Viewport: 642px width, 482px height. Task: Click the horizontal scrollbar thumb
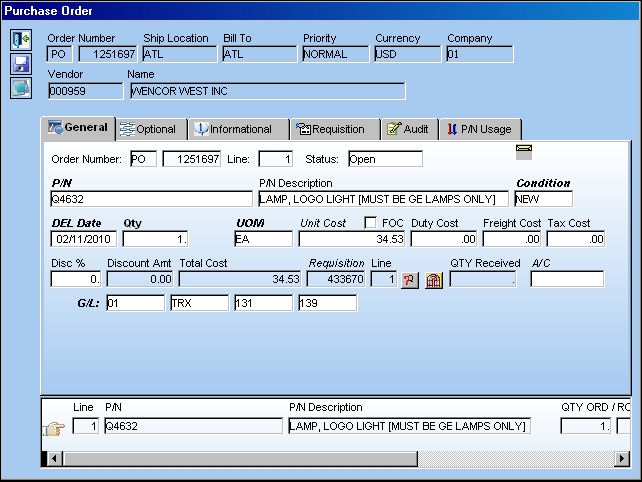point(240,459)
